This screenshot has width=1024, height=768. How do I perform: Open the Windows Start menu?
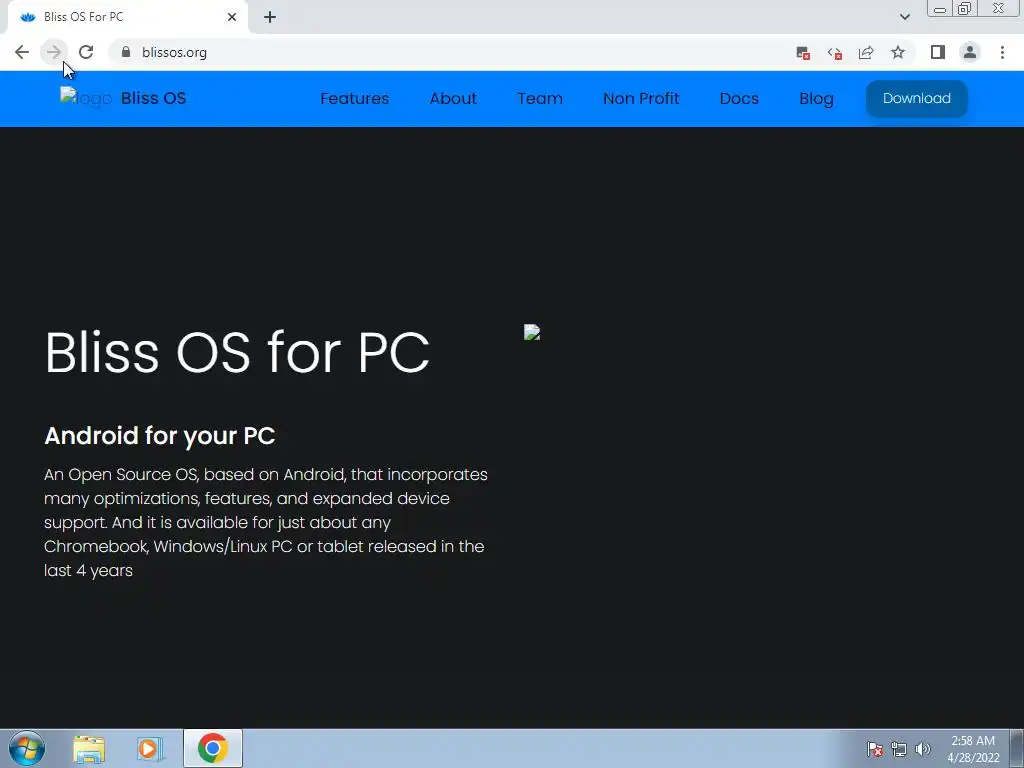[x=27, y=748]
